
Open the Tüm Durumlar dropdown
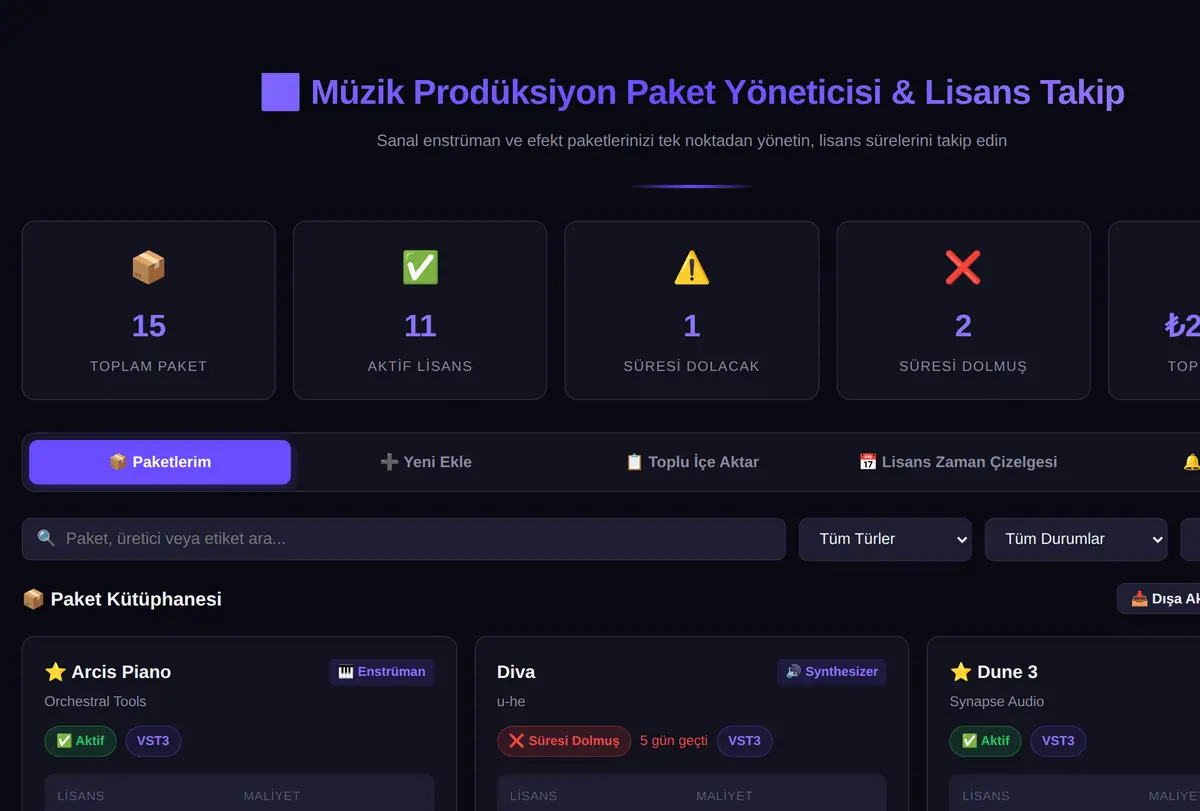click(x=1076, y=539)
